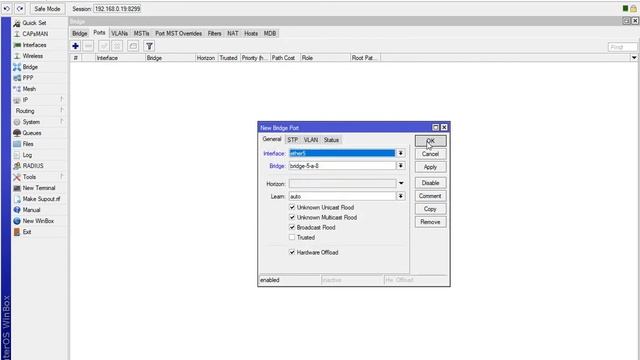Open the column chooser dropdown arrow
Screen dimensions: 640x360
[x=634, y=58]
